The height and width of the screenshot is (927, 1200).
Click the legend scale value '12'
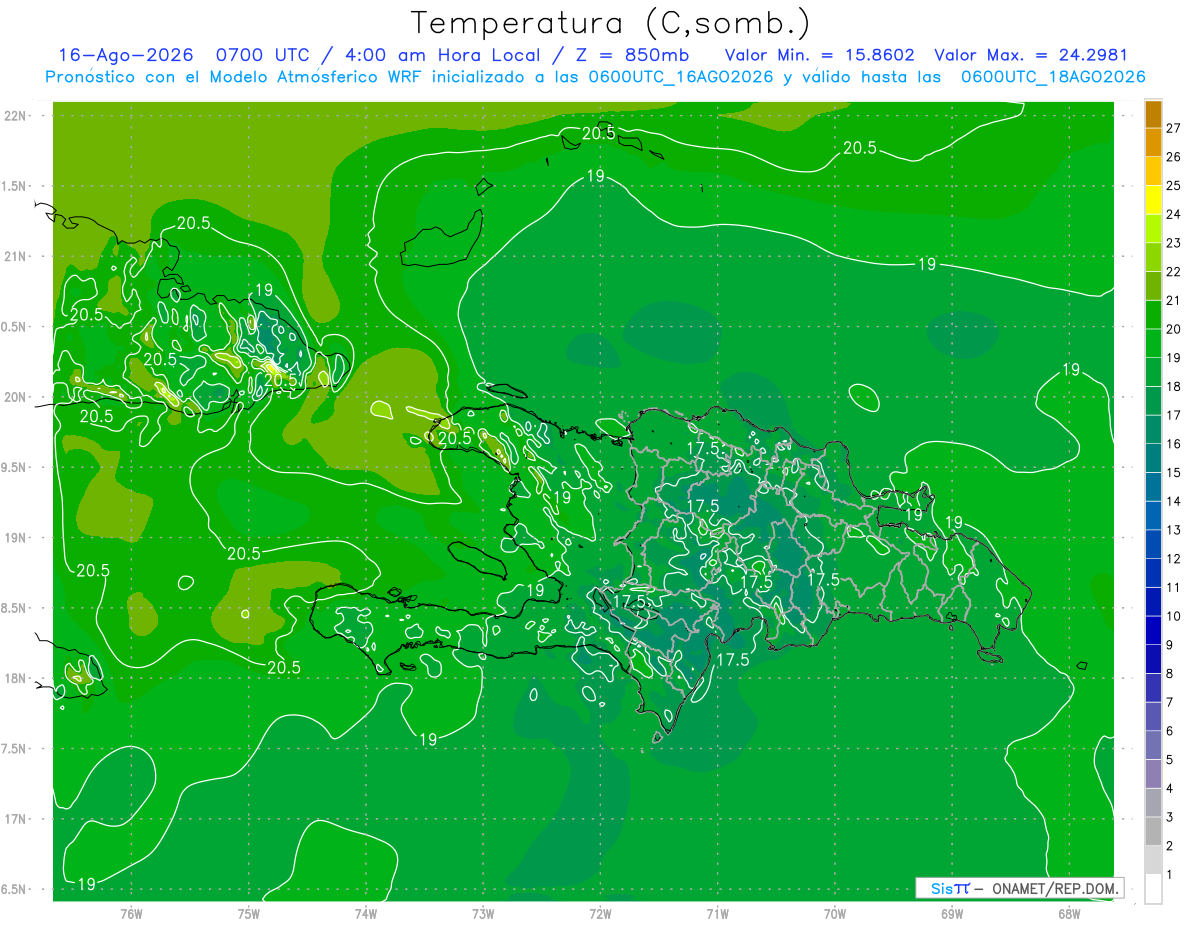[x=1173, y=559]
